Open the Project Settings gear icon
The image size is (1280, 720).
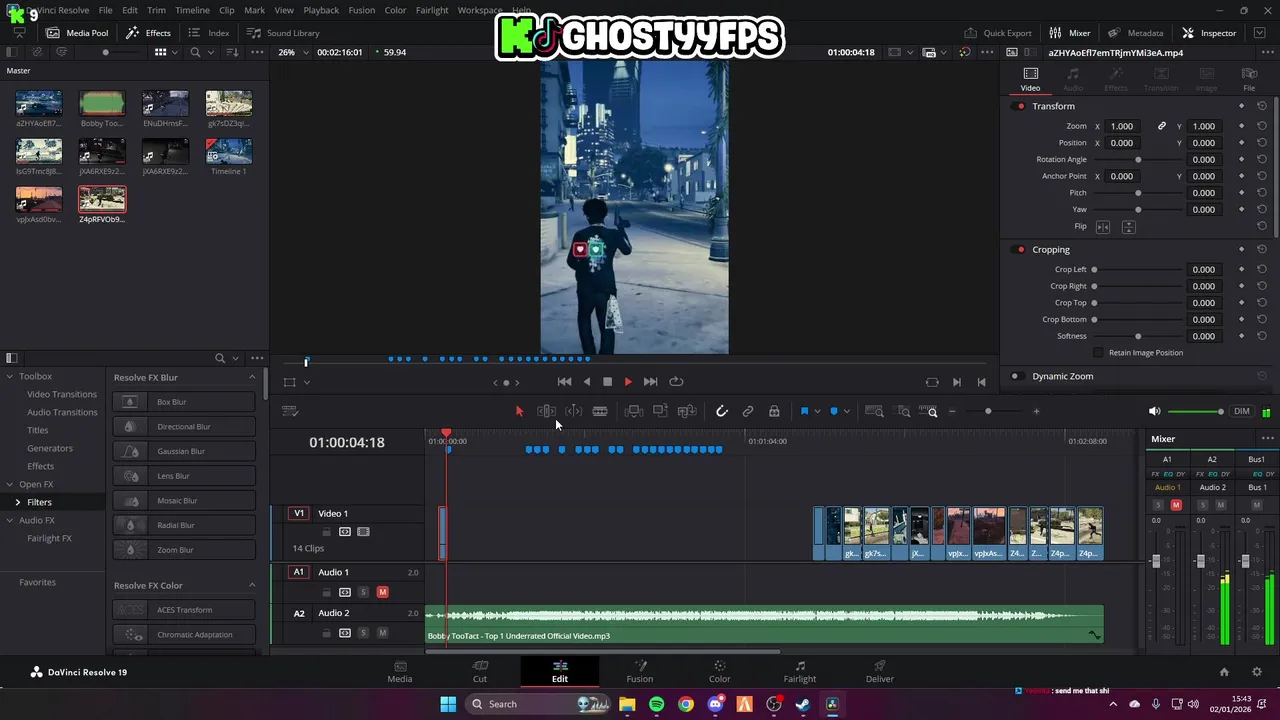(1257, 672)
